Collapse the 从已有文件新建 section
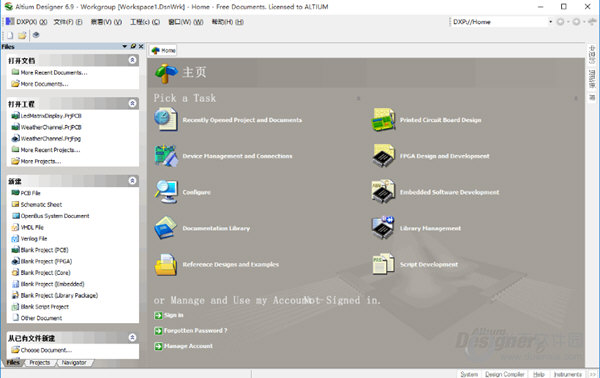 pyautogui.click(x=132, y=337)
